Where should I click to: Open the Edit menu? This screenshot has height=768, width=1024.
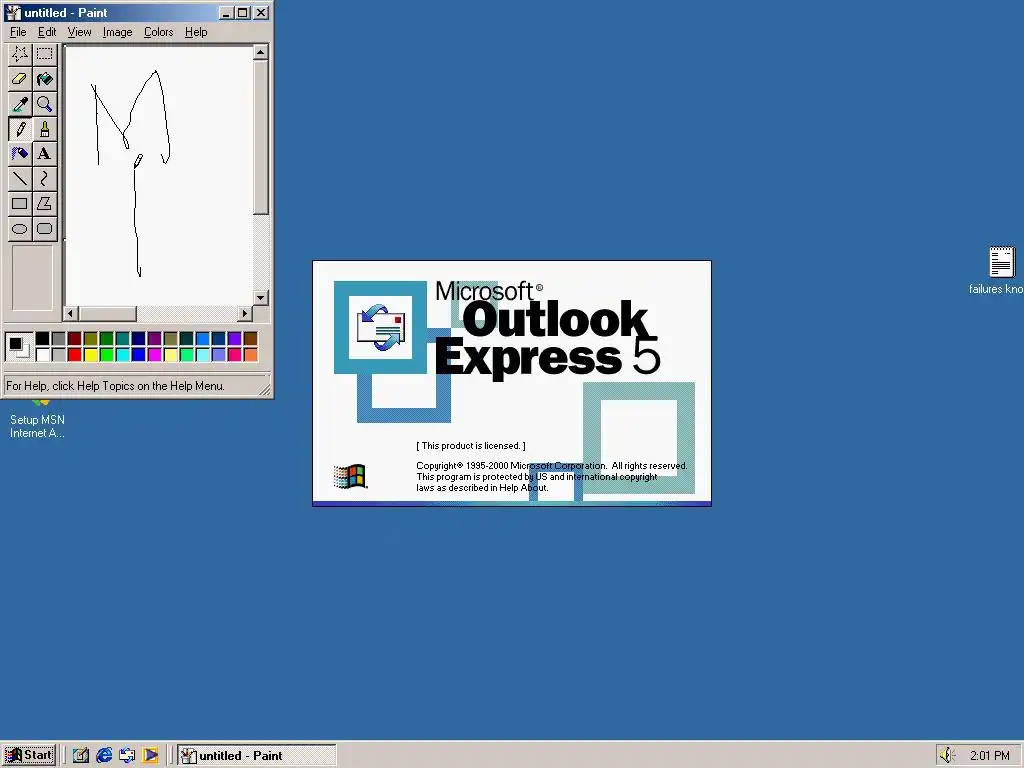pyautogui.click(x=47, y=32)
